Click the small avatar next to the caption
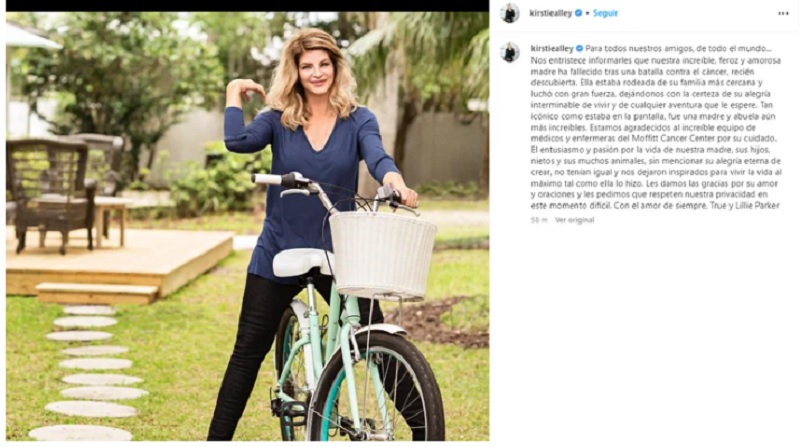Image resolution: width=800 pixels, height=447 pixels. (x=509, y=53)
